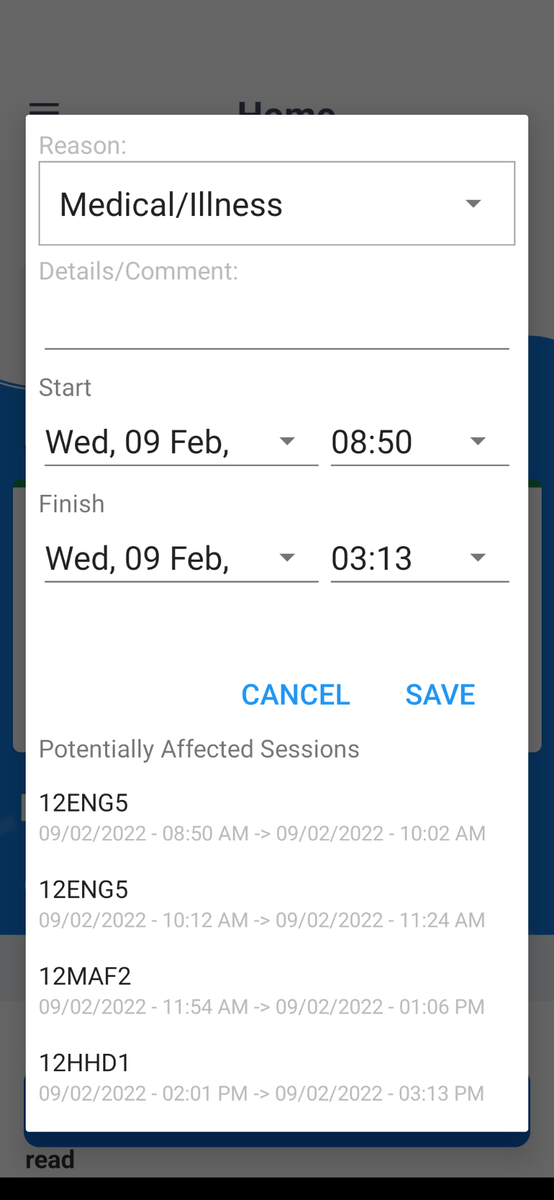Select the 12ENG5 10:12 AM session
The height and width of the screenshot is (1200, 554).
coord(277,904)
